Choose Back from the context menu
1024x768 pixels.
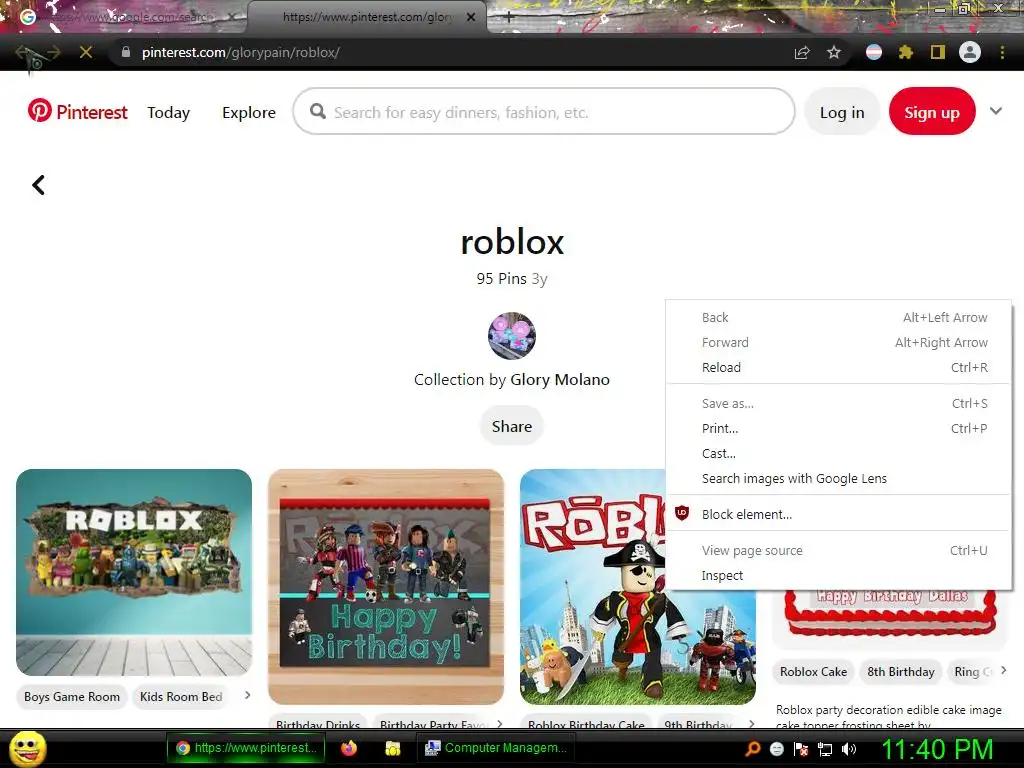tap(839, 317)
